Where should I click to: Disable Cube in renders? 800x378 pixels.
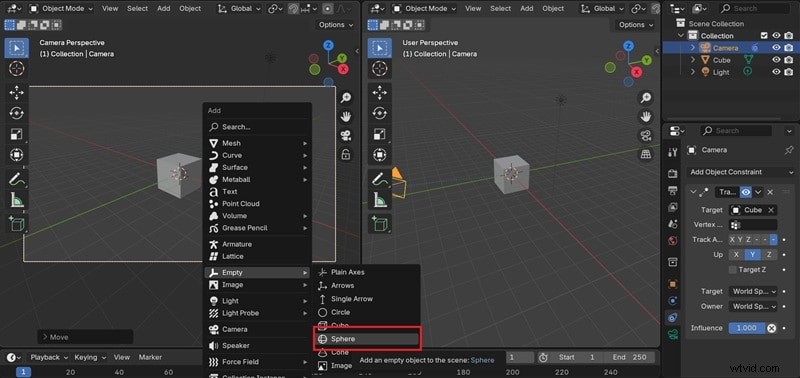click(x=789, y=60)
